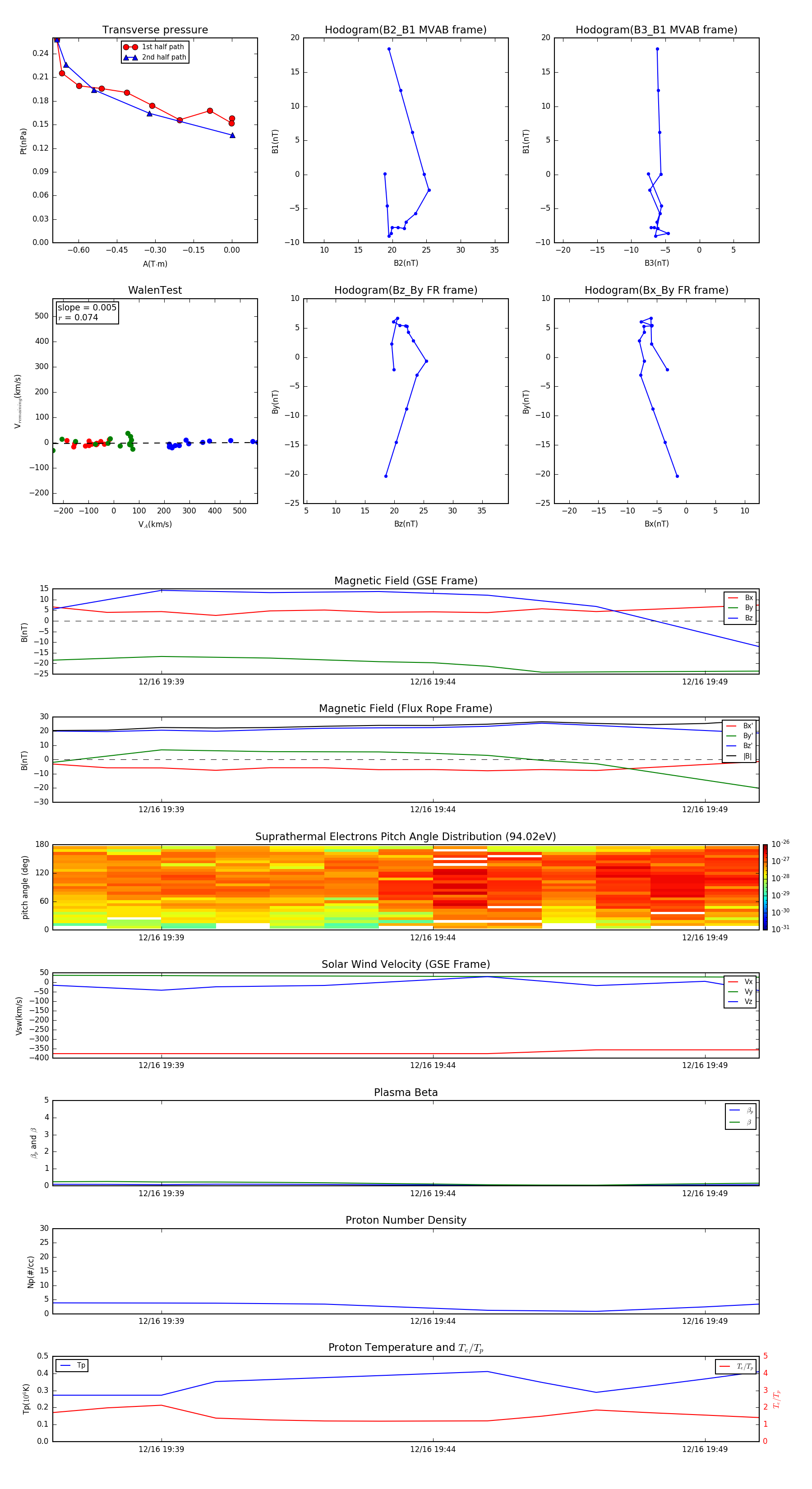Click the "By'" legend entry
Screen dimensions: 812x1489
[740, 736]
